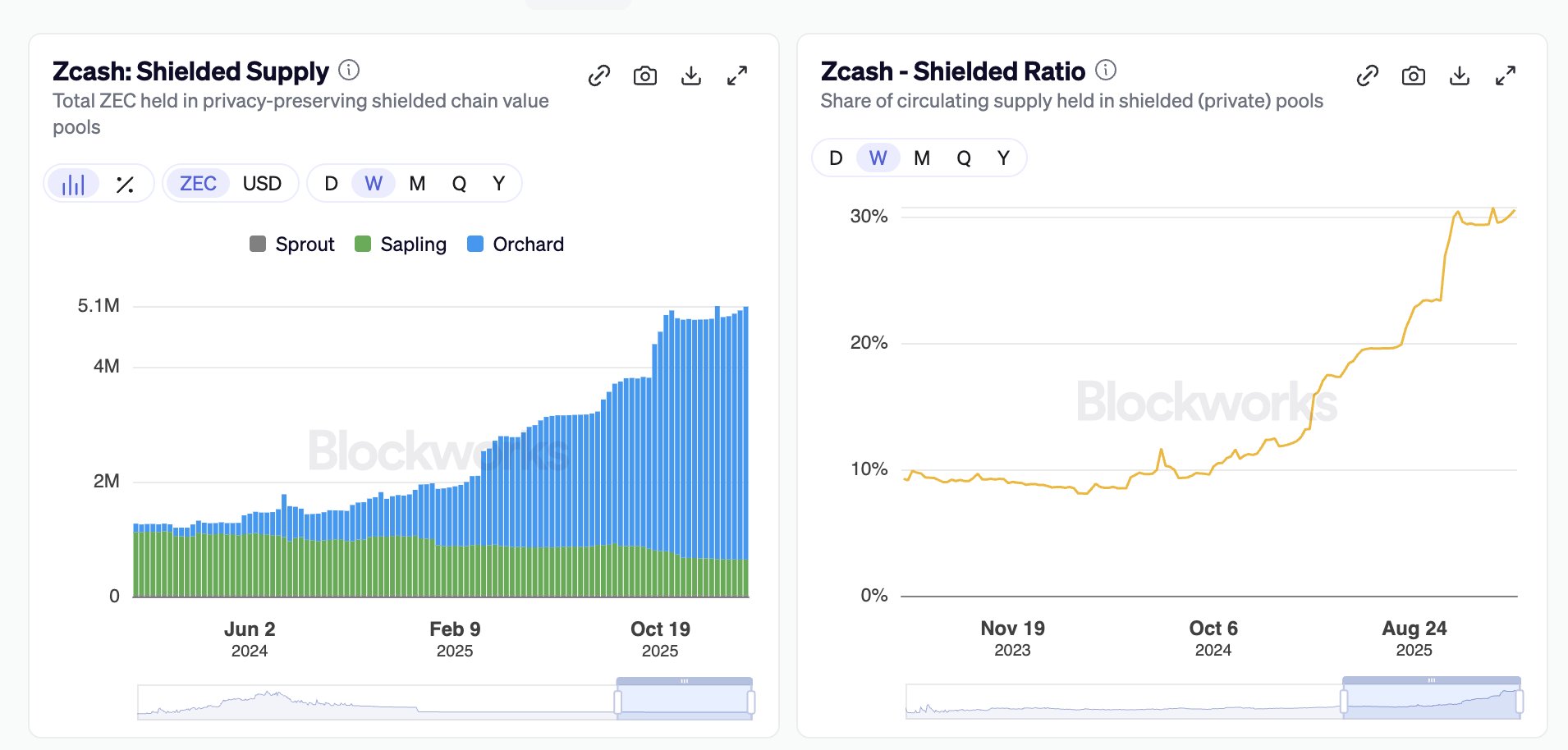Copy link for Shielded Ratio chart
This screenshot has height=750, width=1568.
click(1368, 76)
